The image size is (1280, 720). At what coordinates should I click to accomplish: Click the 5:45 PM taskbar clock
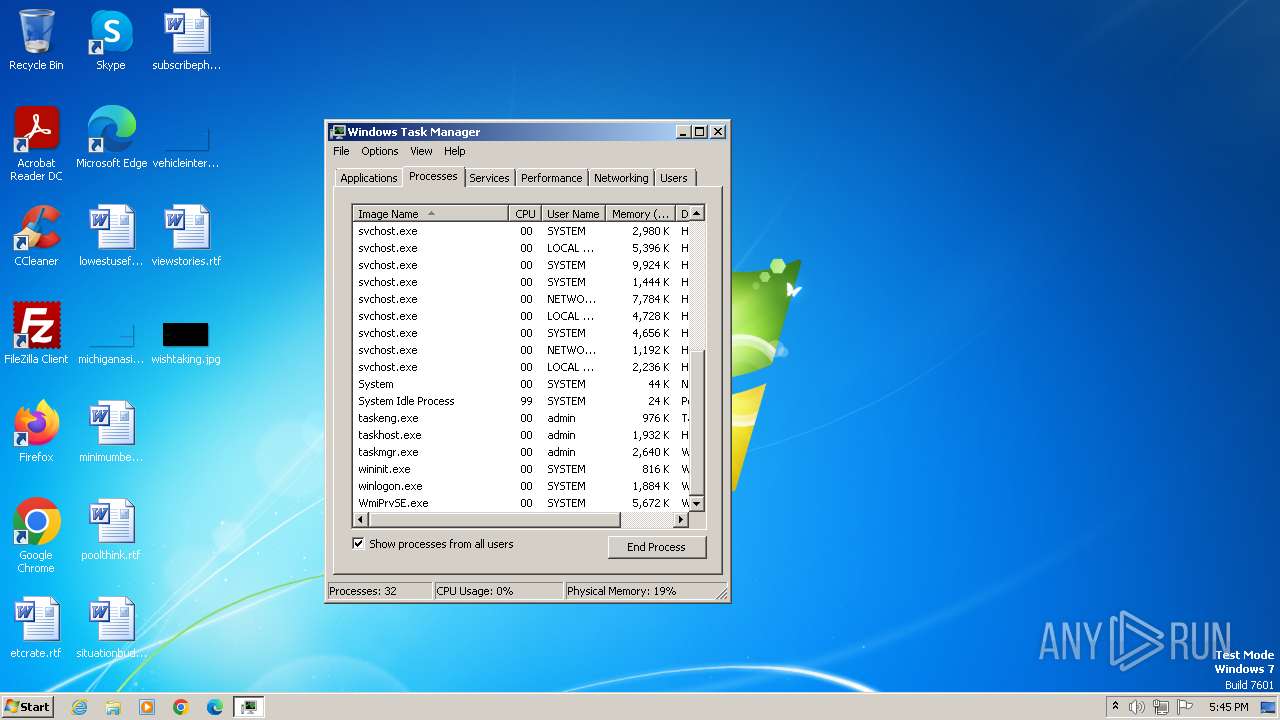(1228, 707)
